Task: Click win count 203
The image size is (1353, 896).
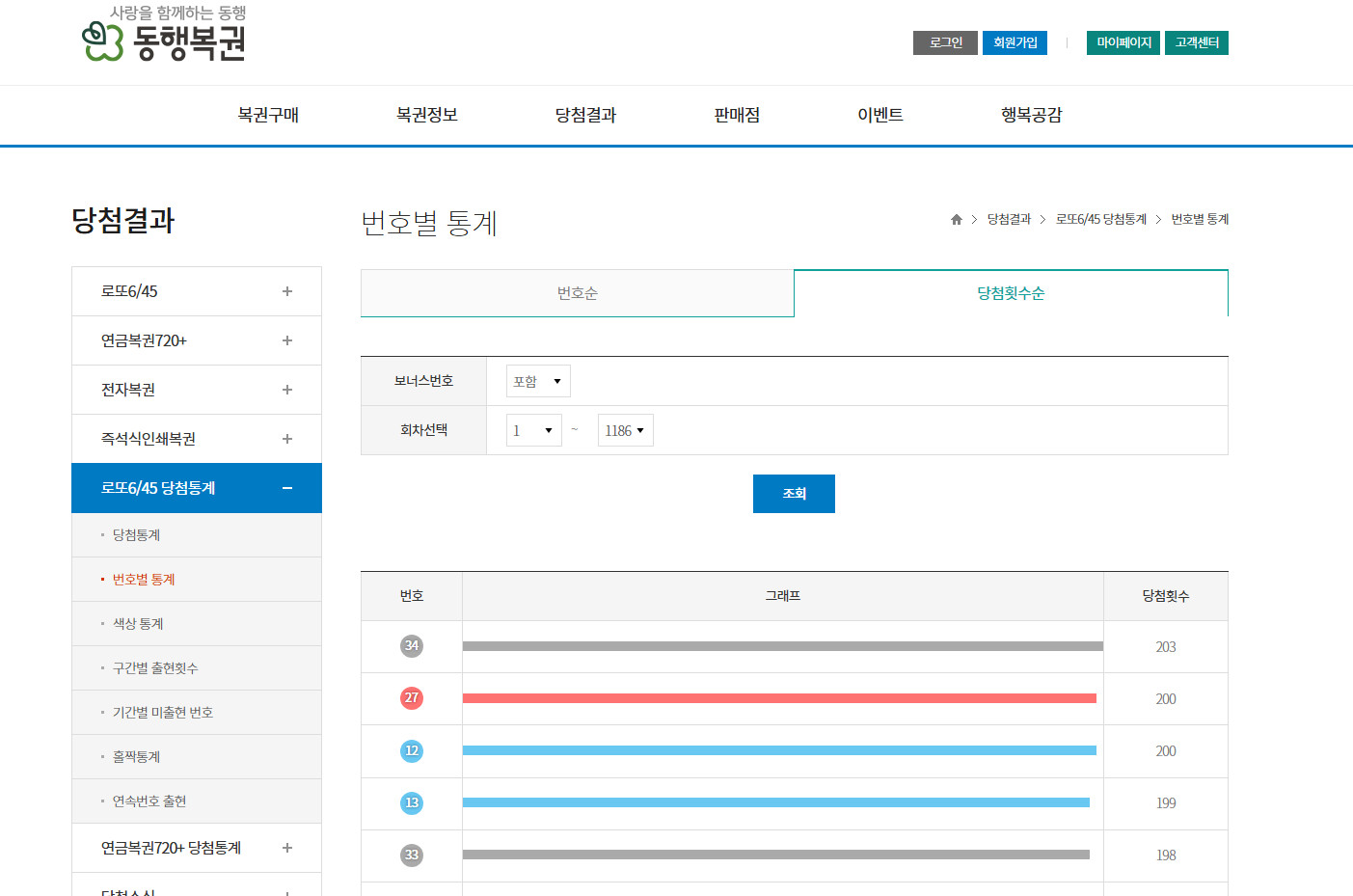Action: 1166,647
